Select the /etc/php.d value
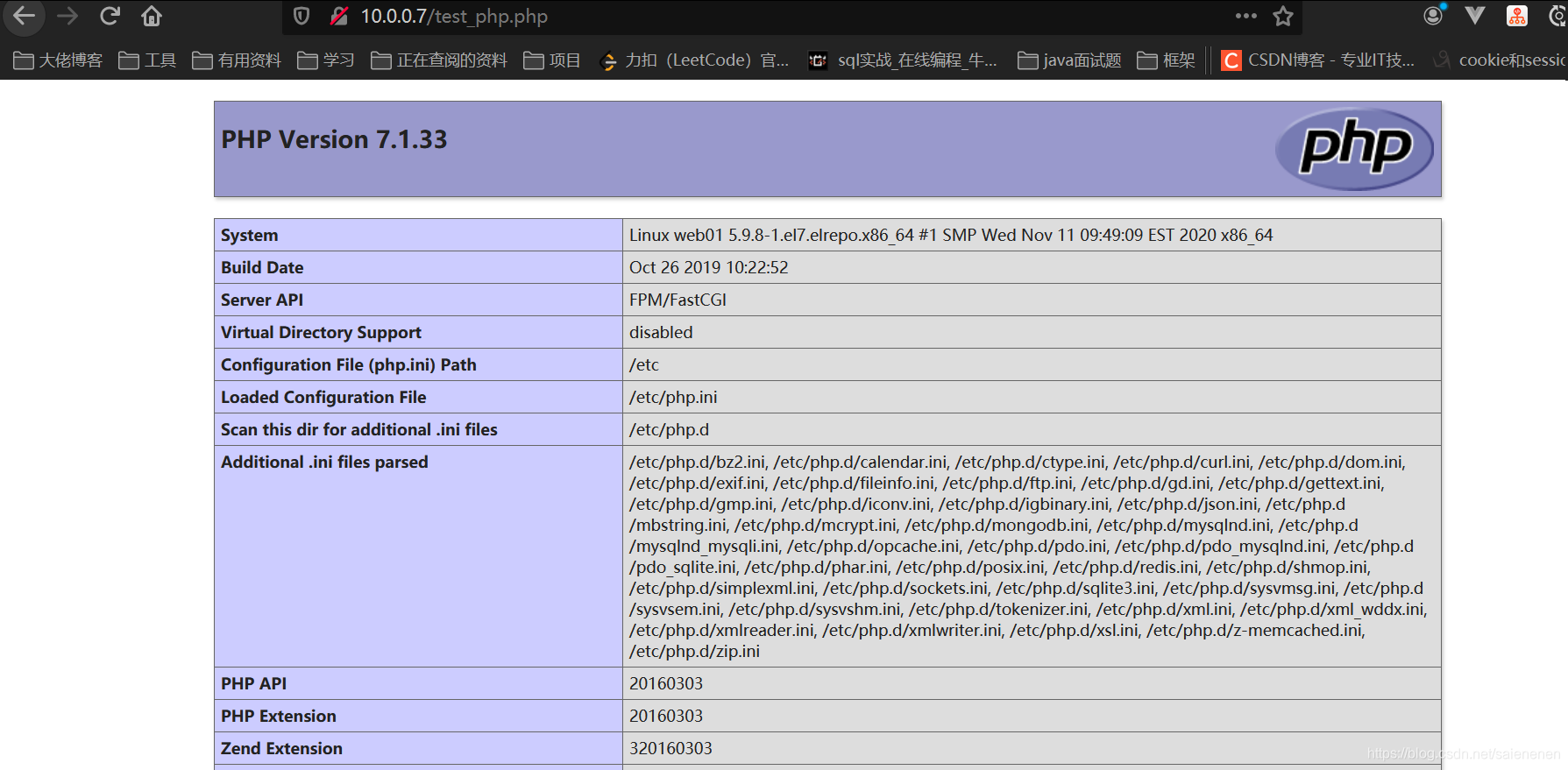 point(669,429)
